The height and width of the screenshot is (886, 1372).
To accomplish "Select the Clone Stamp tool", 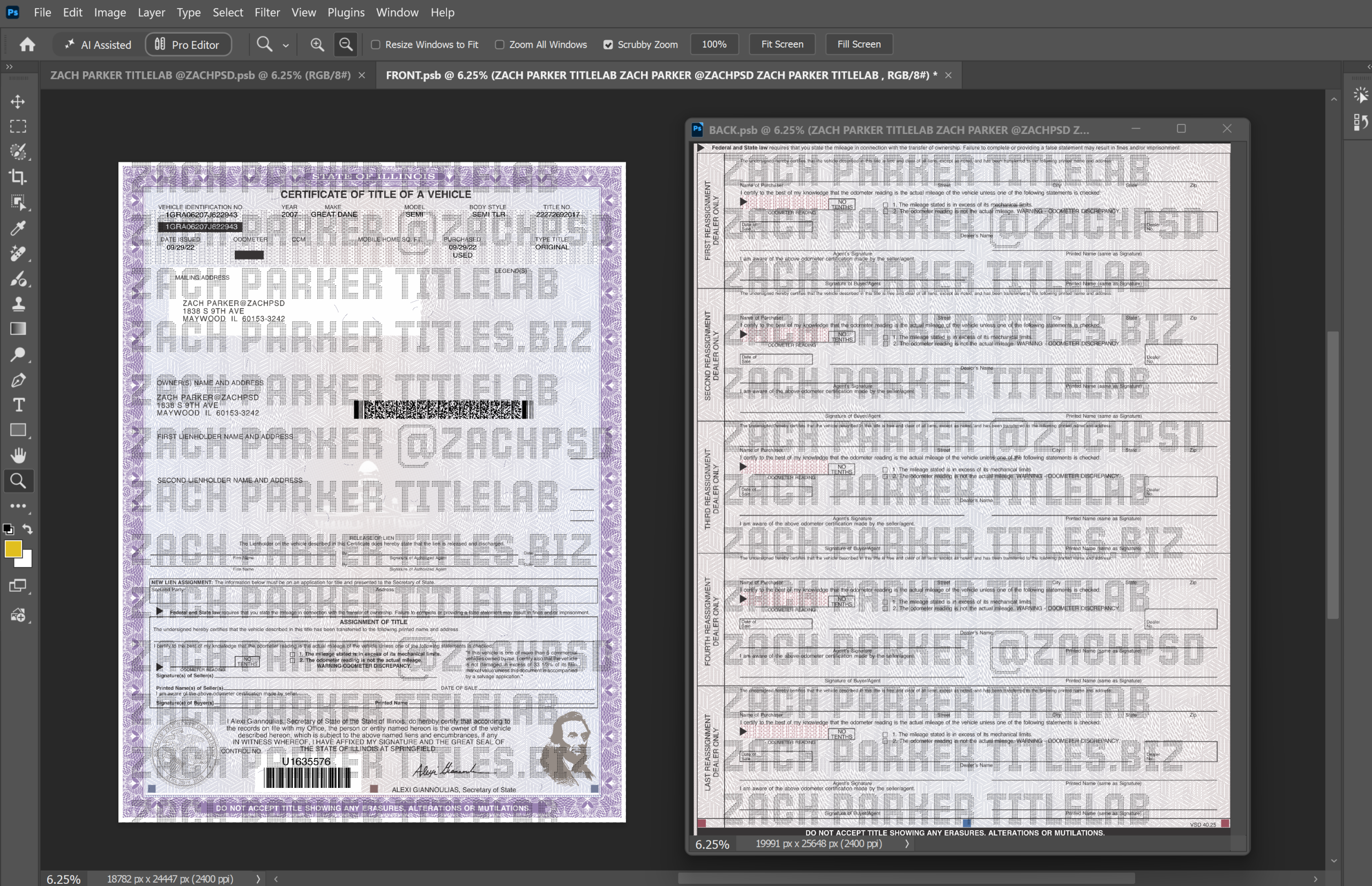I will click(18, 304).
